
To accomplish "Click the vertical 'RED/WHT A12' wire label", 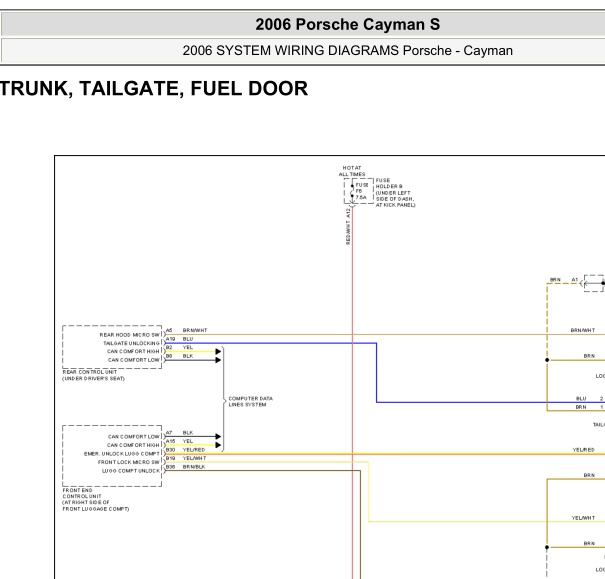I will pyautogui.click(x=348, y=226).
